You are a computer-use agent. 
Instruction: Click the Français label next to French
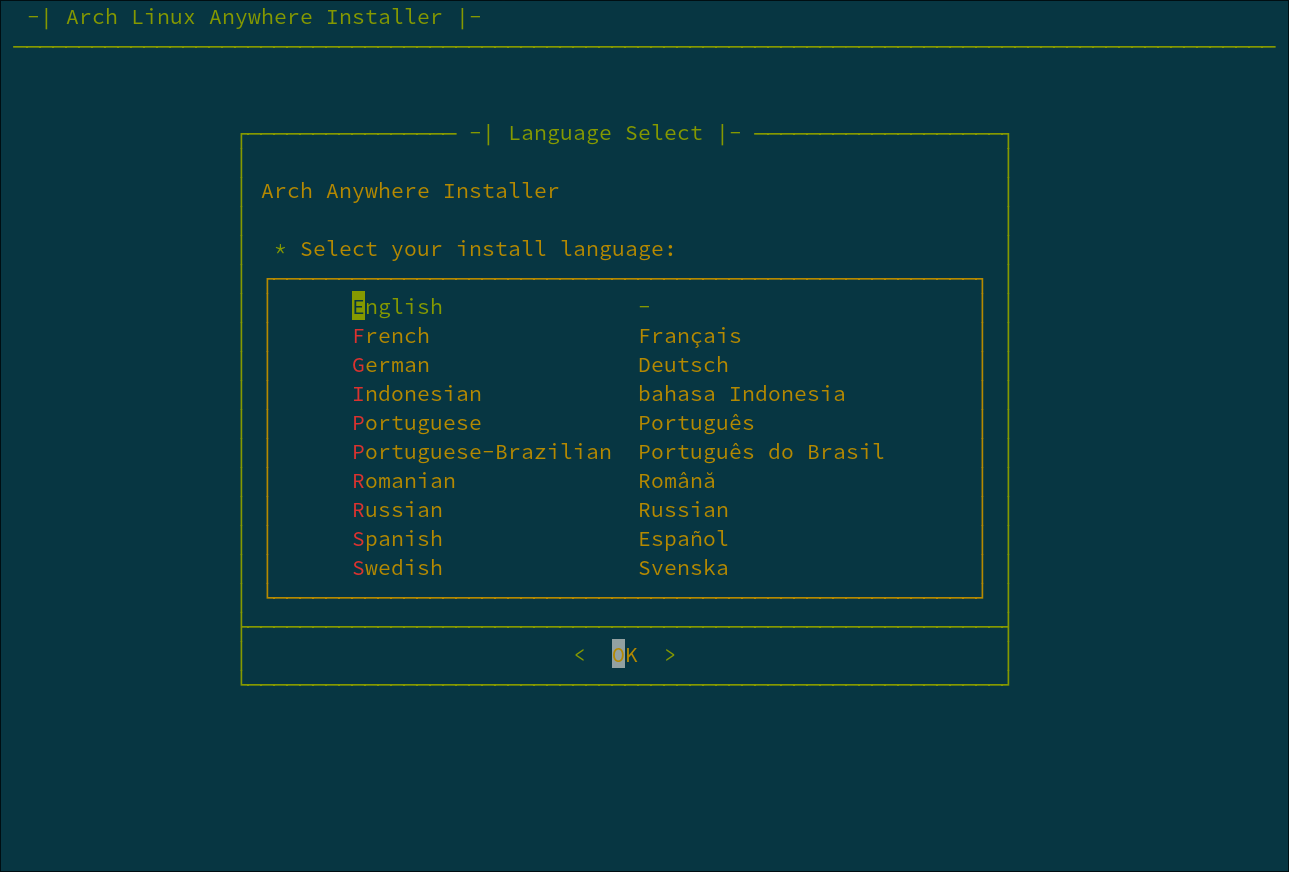point(689,335)
